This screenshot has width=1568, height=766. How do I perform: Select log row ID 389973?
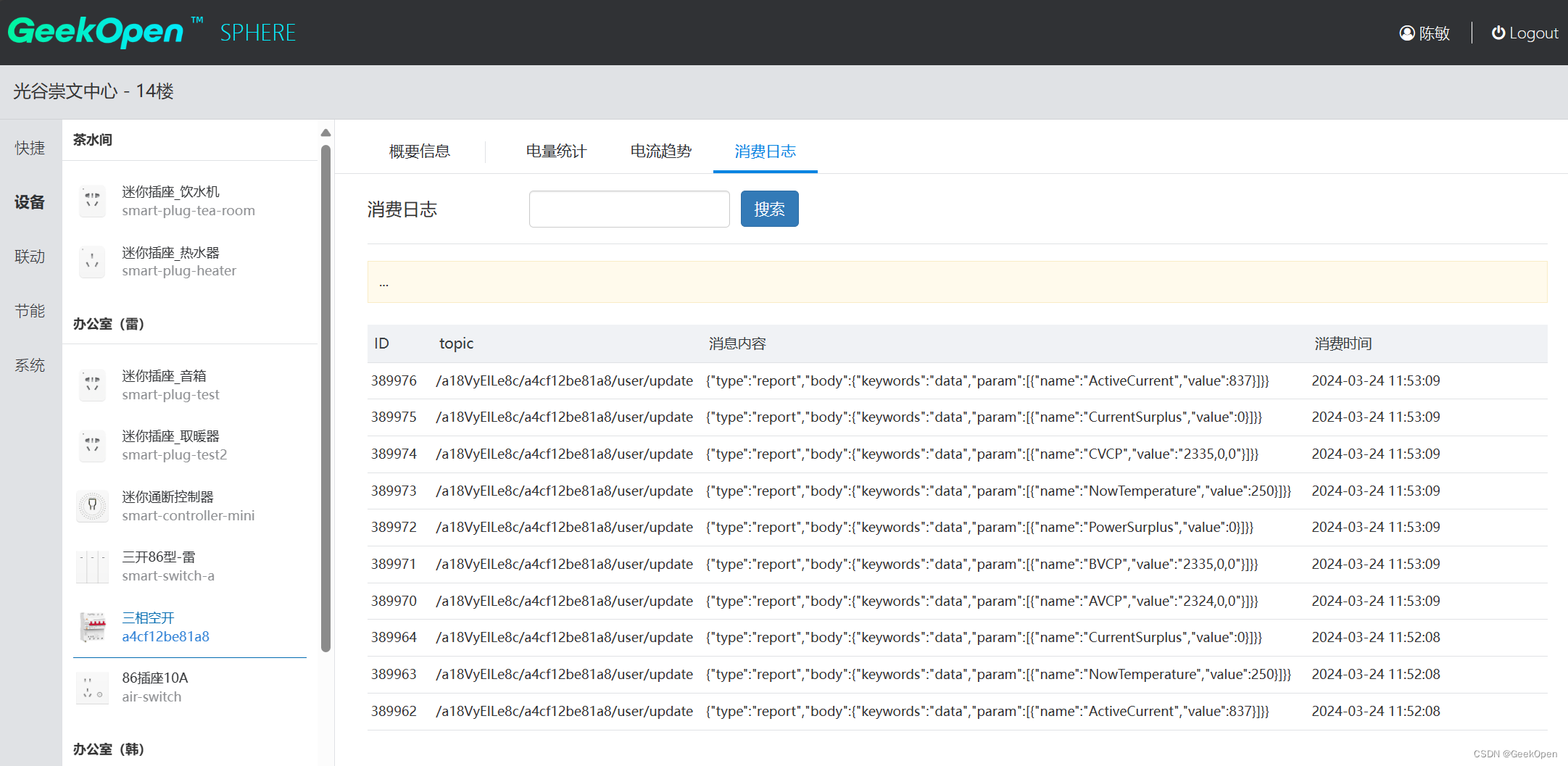957,491
